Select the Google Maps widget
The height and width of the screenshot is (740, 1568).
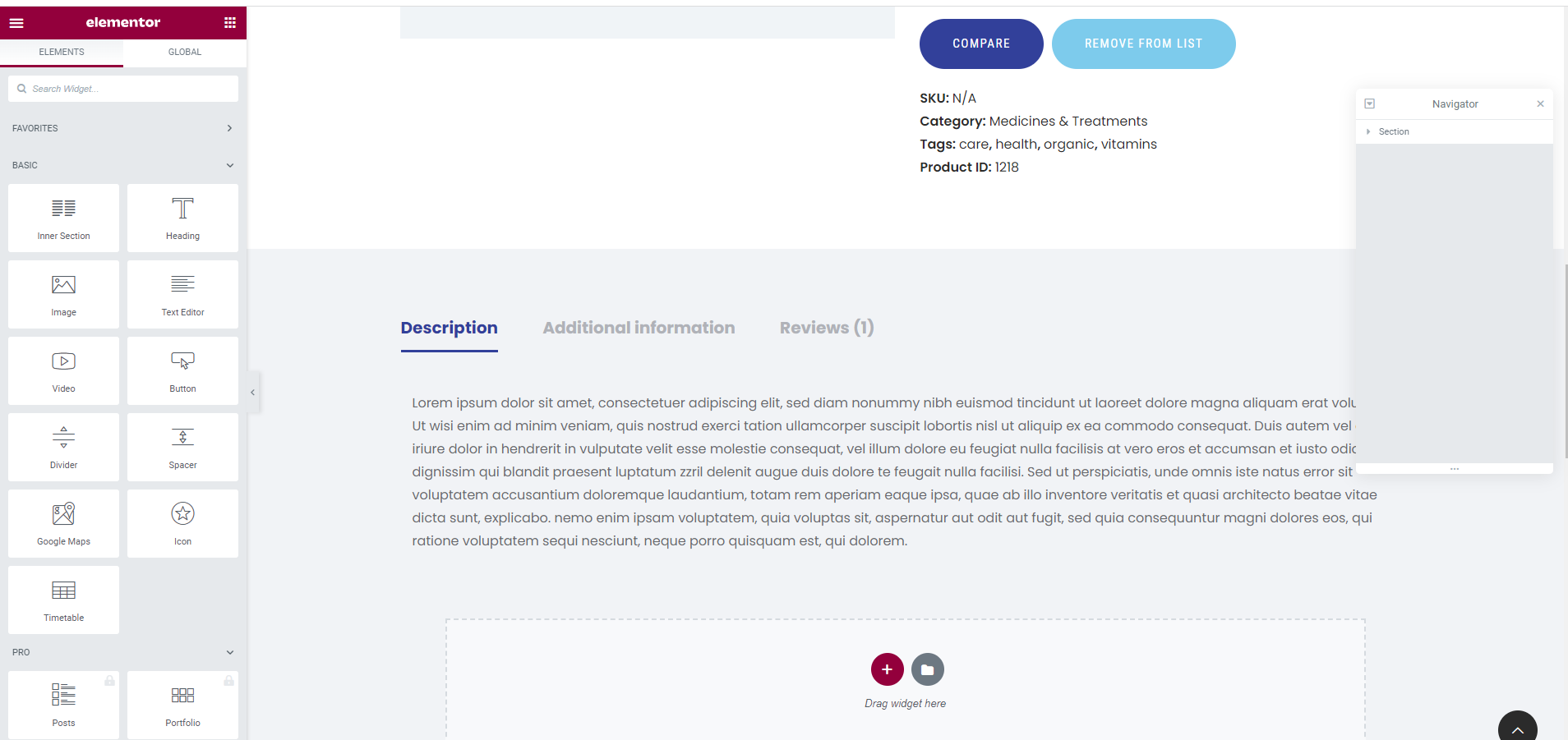(x=63, y=524)
